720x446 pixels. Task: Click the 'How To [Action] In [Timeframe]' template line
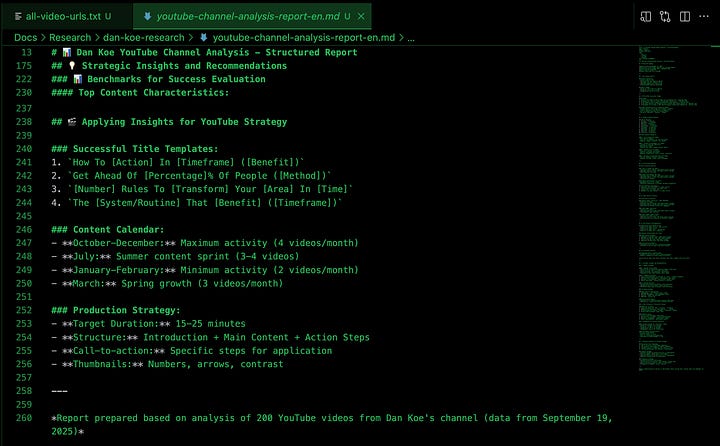pos(178,162)
